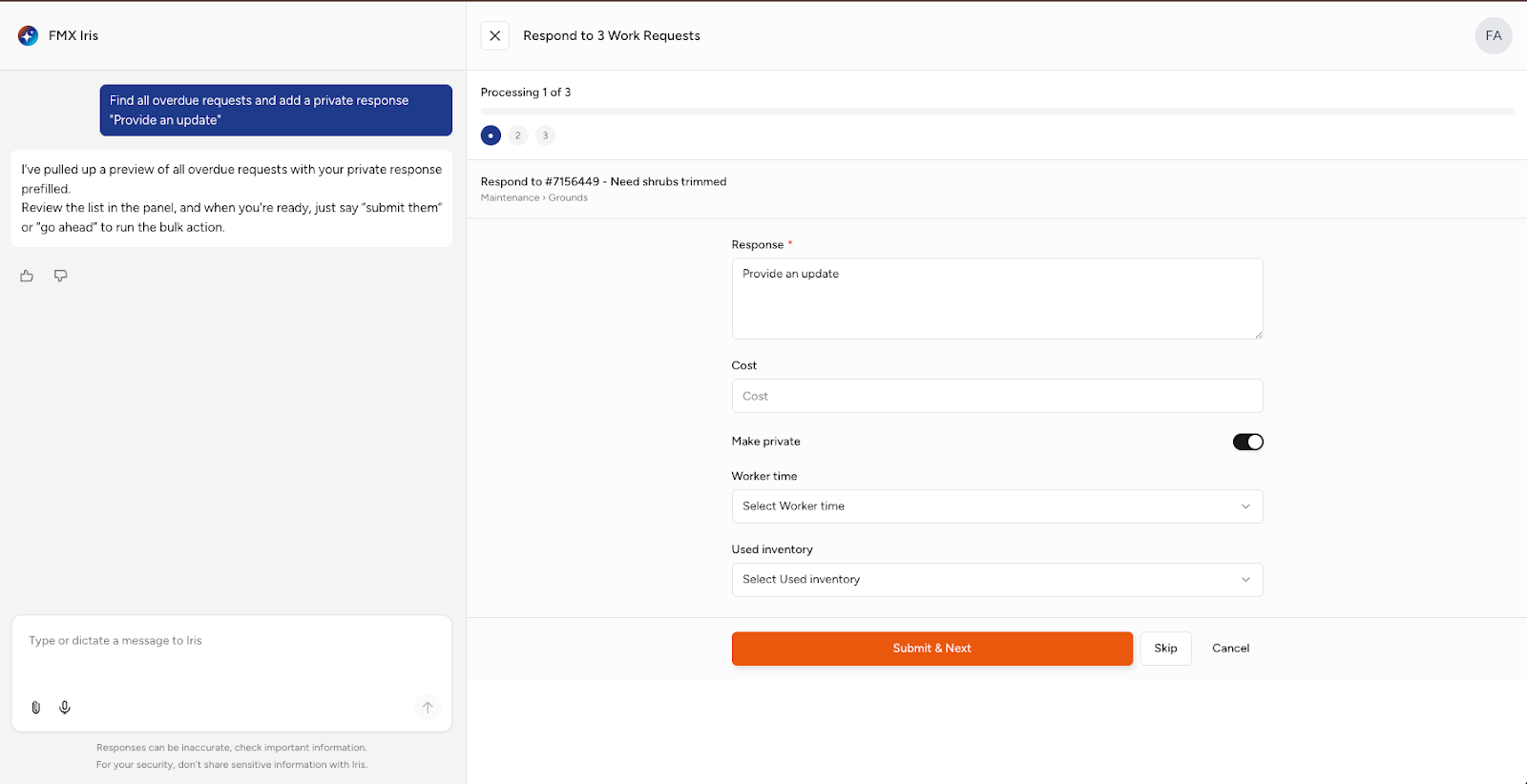1527x784 pixels.
Task: Click the FMX Iris logo icon
Action: (29, 36)
